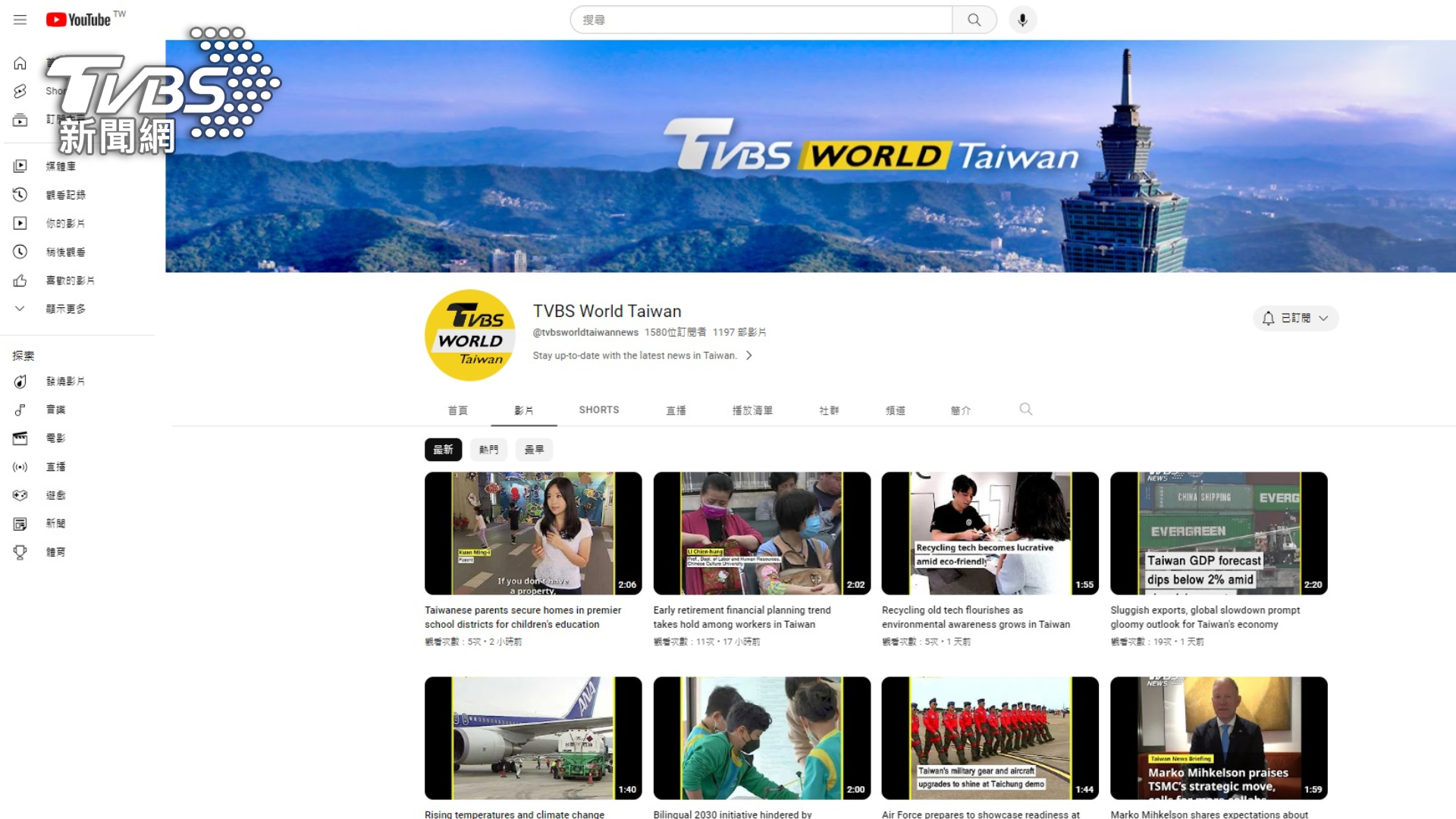Open title 'Rising temperatures and climate change'

click(515, 814)
